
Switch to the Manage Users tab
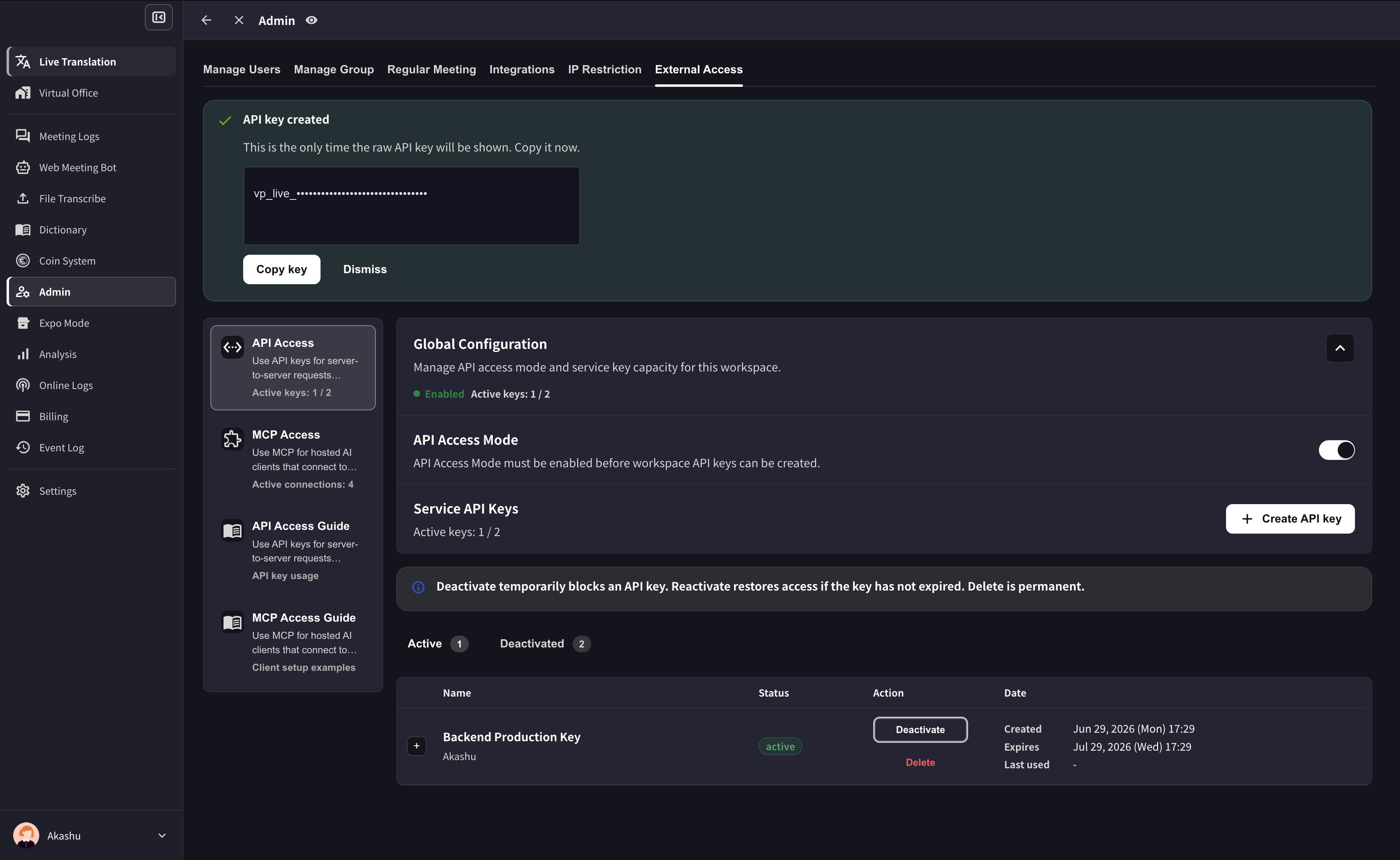tap(242, 69)
